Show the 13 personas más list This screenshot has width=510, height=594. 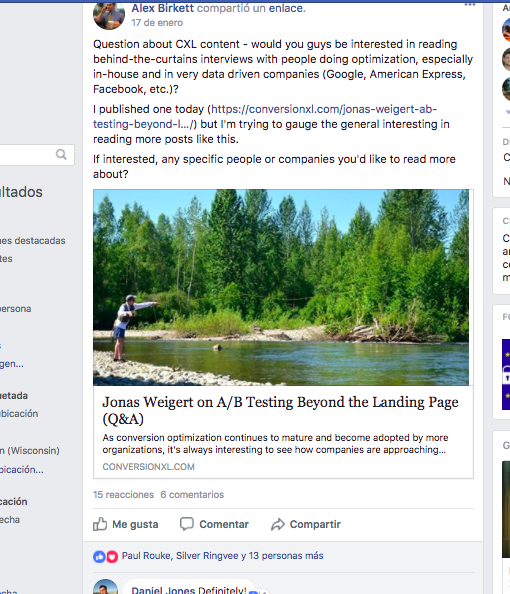[286, 556]
